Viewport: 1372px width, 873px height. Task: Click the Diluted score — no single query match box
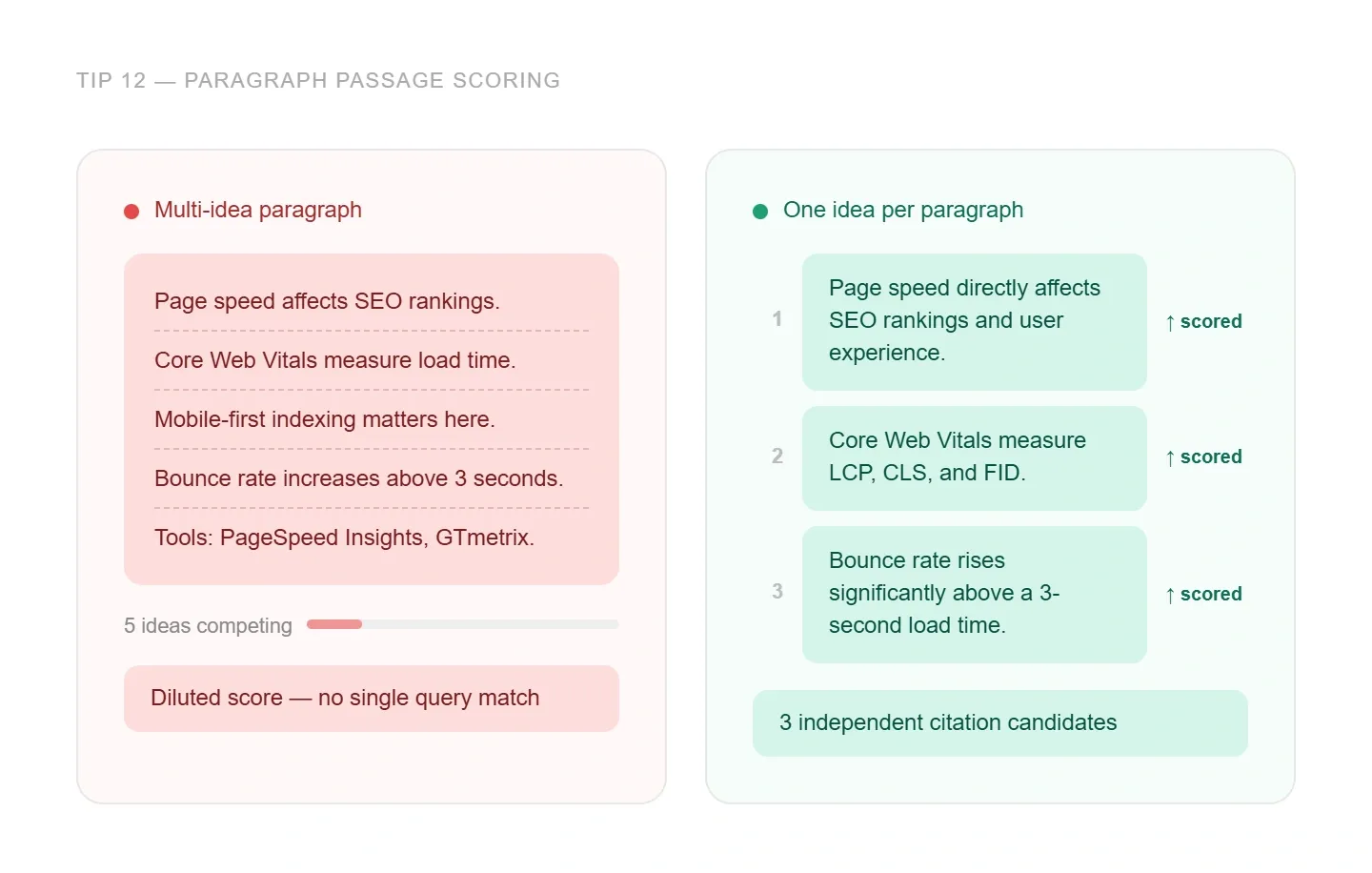(x=372, y=699)
